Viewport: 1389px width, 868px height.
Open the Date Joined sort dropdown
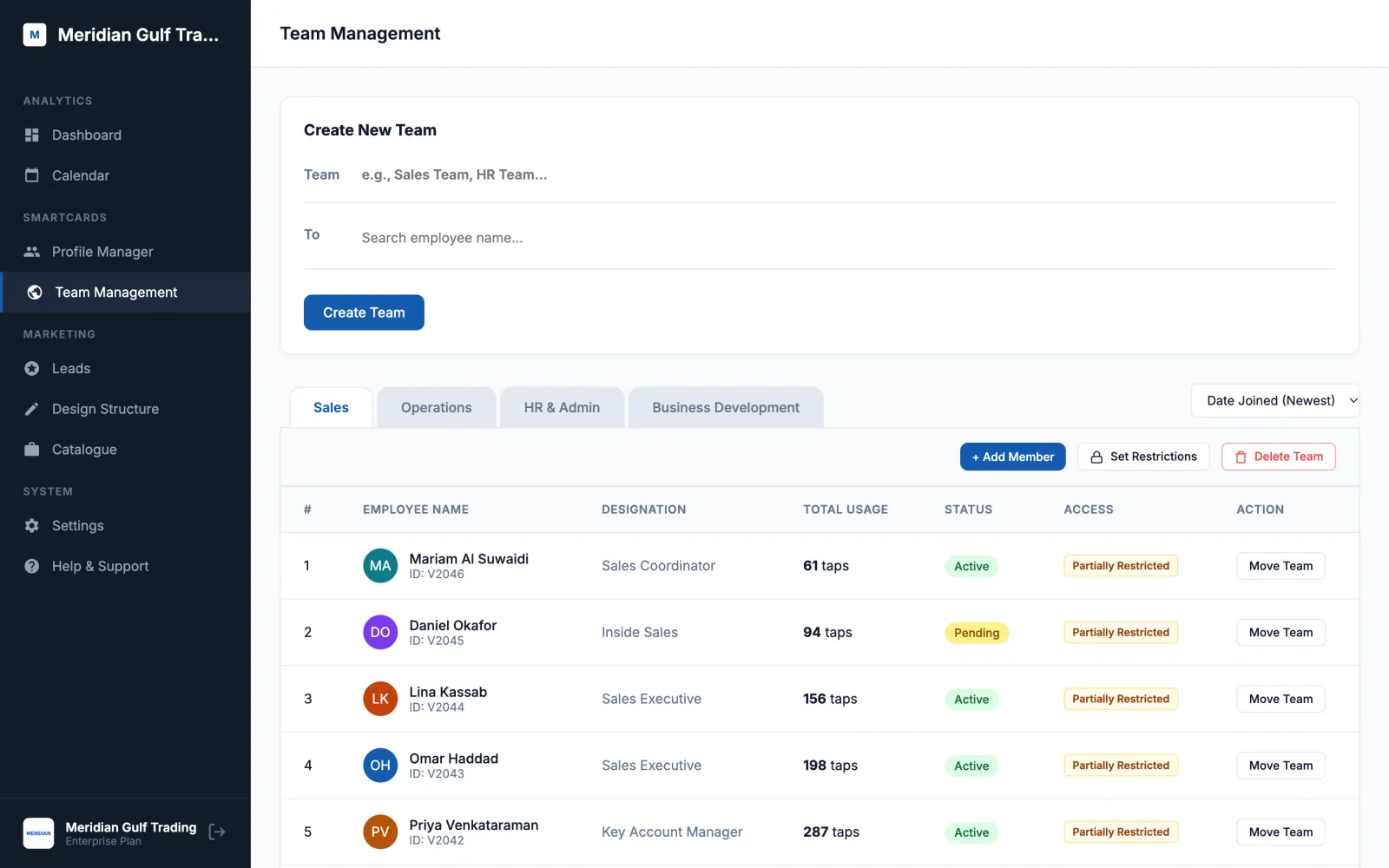click(x=1275, y=400)
